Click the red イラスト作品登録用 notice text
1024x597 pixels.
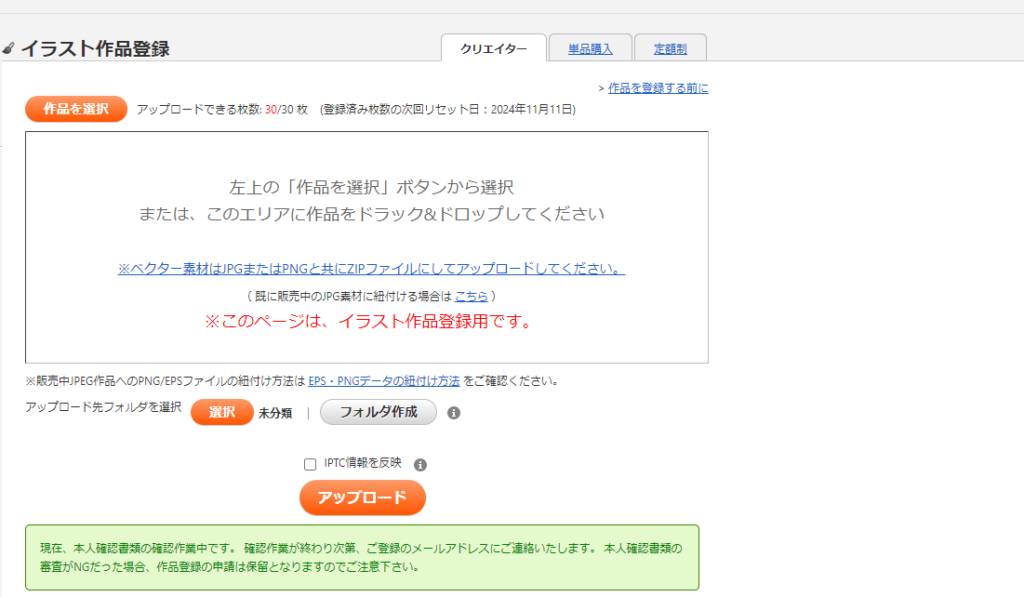click(x=370, y=321)
